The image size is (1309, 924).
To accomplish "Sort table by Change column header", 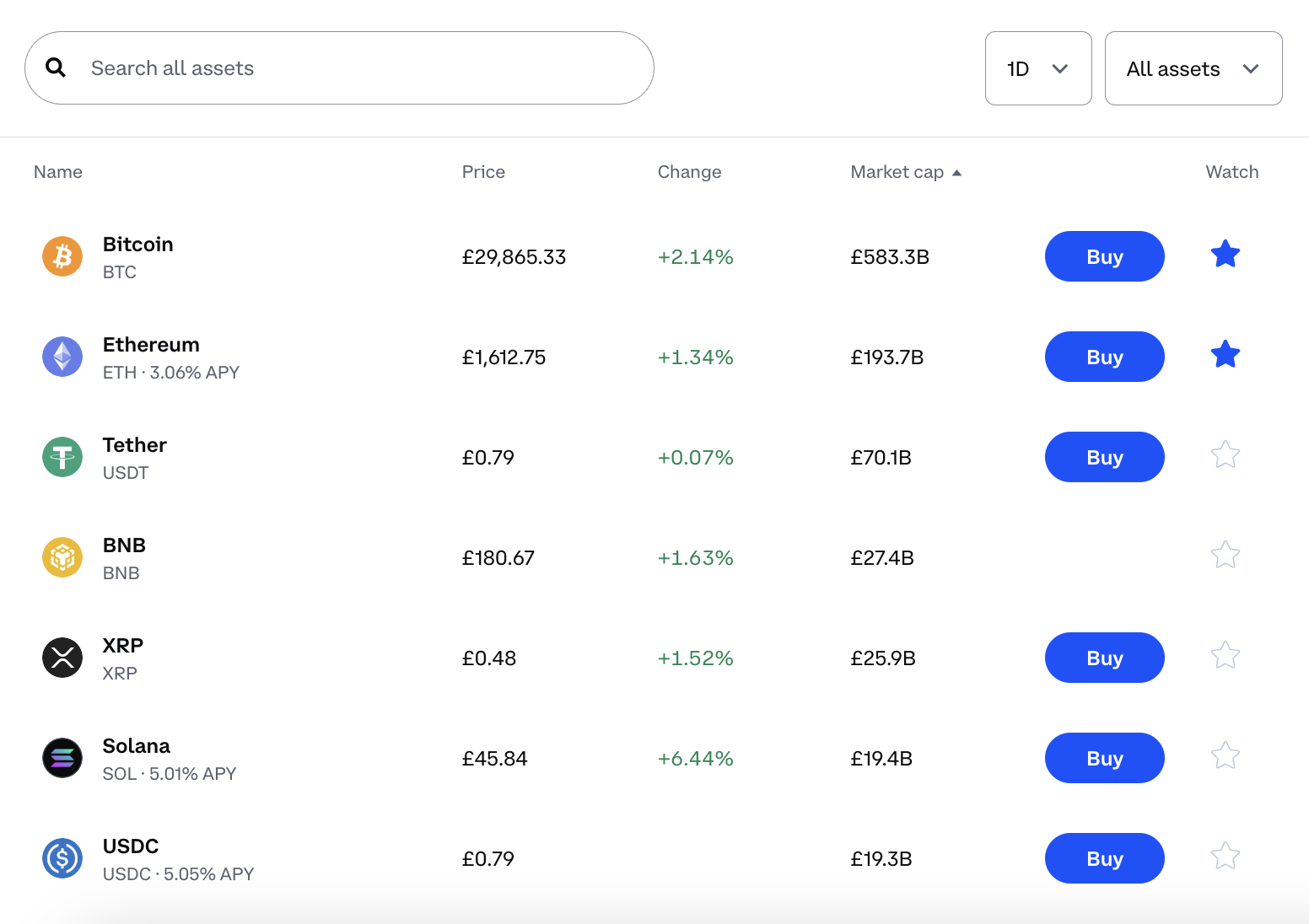I will pos(689,172).
